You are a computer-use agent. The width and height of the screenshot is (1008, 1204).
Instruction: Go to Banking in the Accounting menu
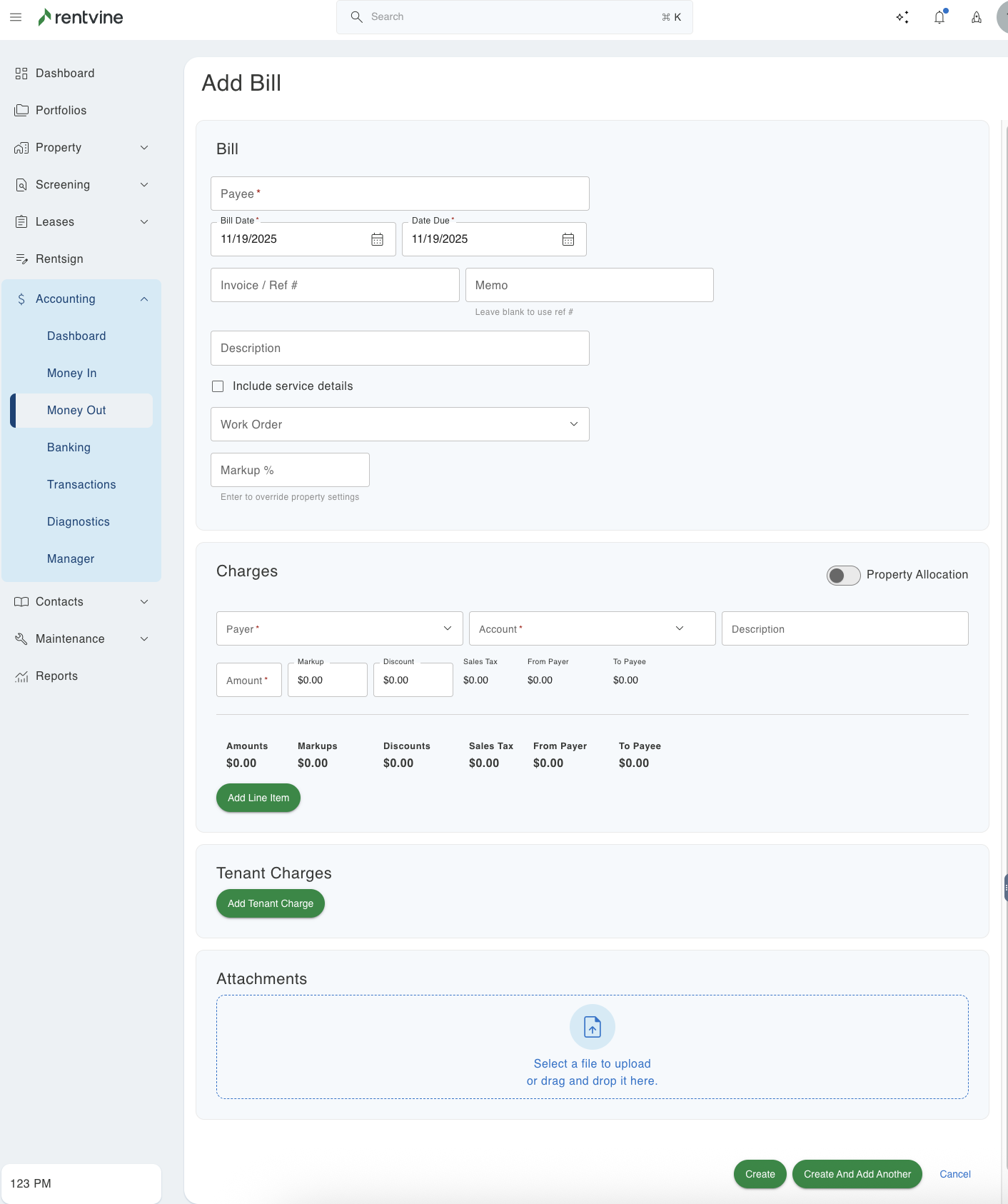69,448
